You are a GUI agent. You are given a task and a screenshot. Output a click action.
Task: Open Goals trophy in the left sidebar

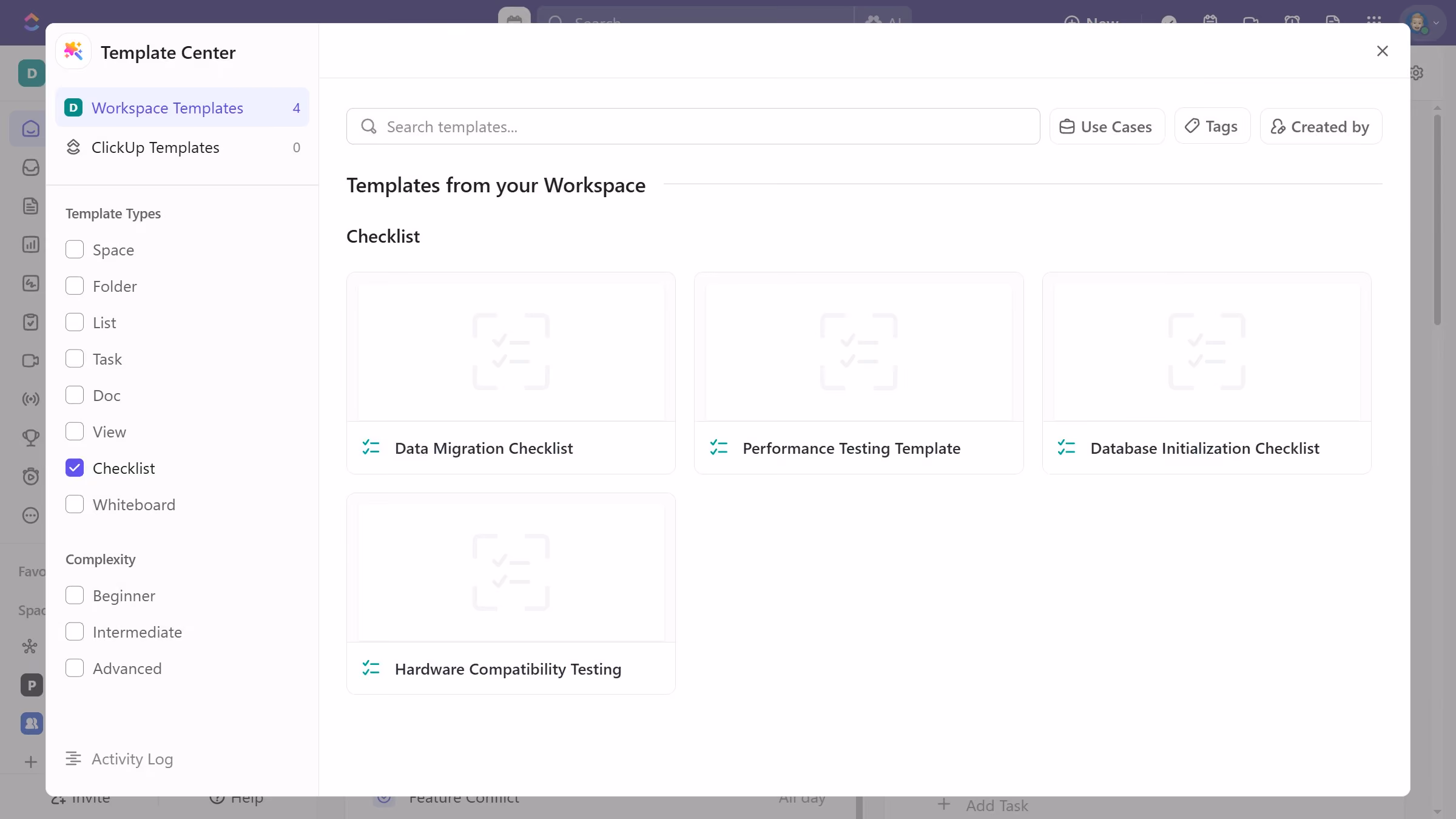click(x=30, y=437)
